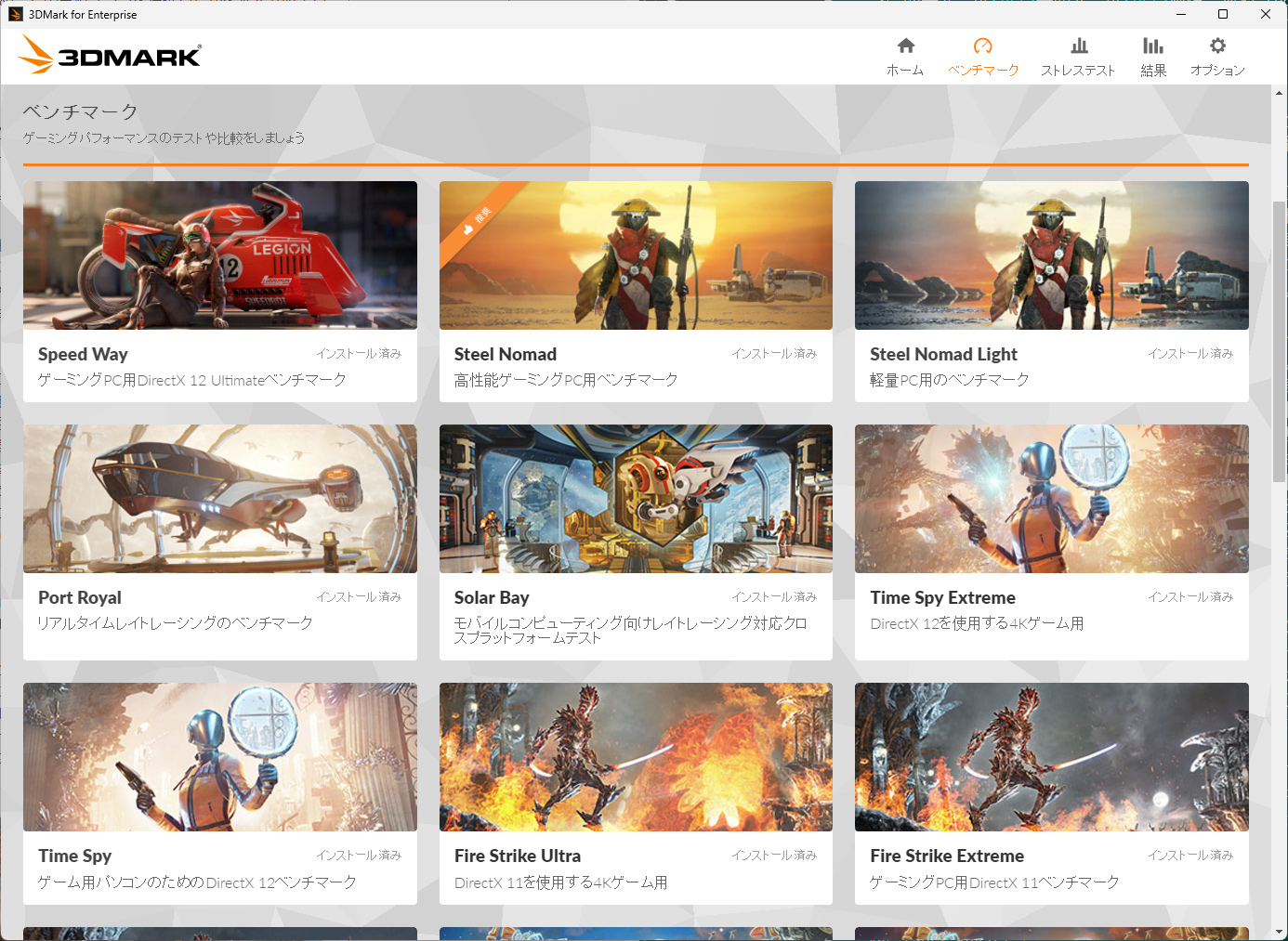The width and height of the screenshot is (1288, 941).
Task: Open the Speed Way benchmark thumbnail
Action: point(220,255)
